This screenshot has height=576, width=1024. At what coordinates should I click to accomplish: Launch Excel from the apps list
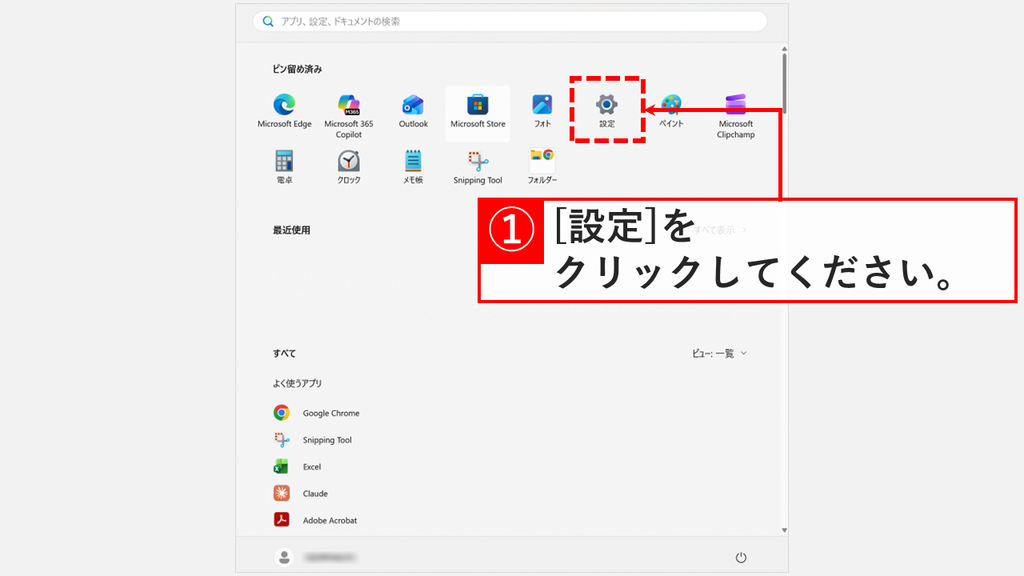(297, 466)
